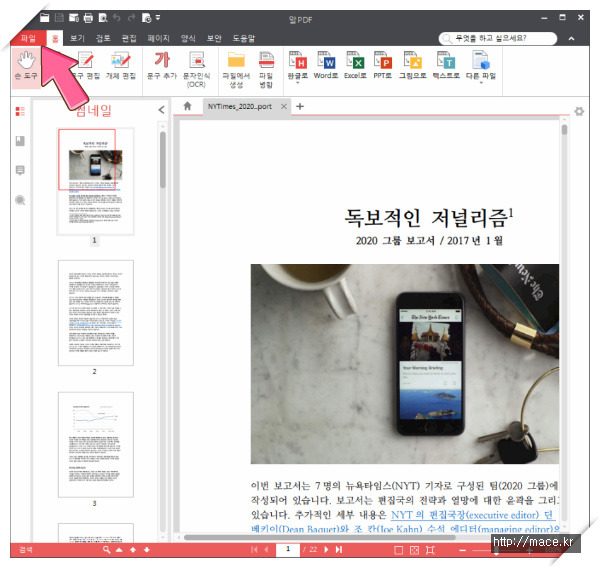Screen dimensions: 600x568
Task: Open a new tab with the plus button
Action: (x=300, y=106)
